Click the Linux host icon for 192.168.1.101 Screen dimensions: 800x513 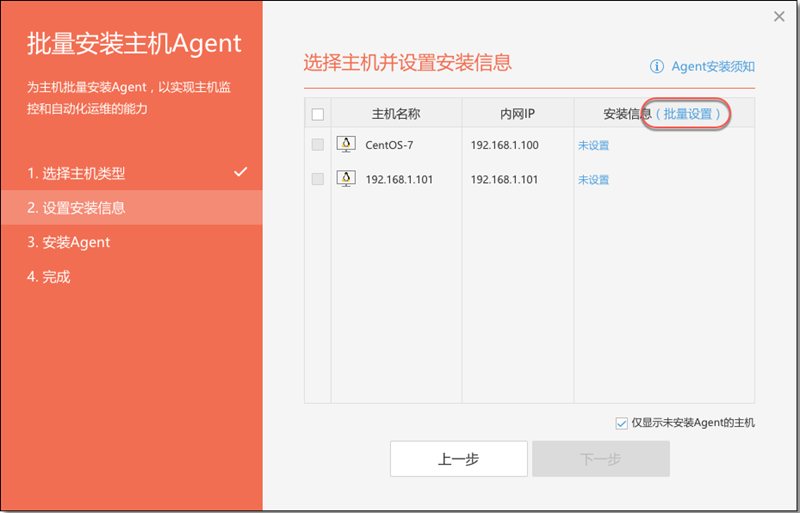pos(346,179)
